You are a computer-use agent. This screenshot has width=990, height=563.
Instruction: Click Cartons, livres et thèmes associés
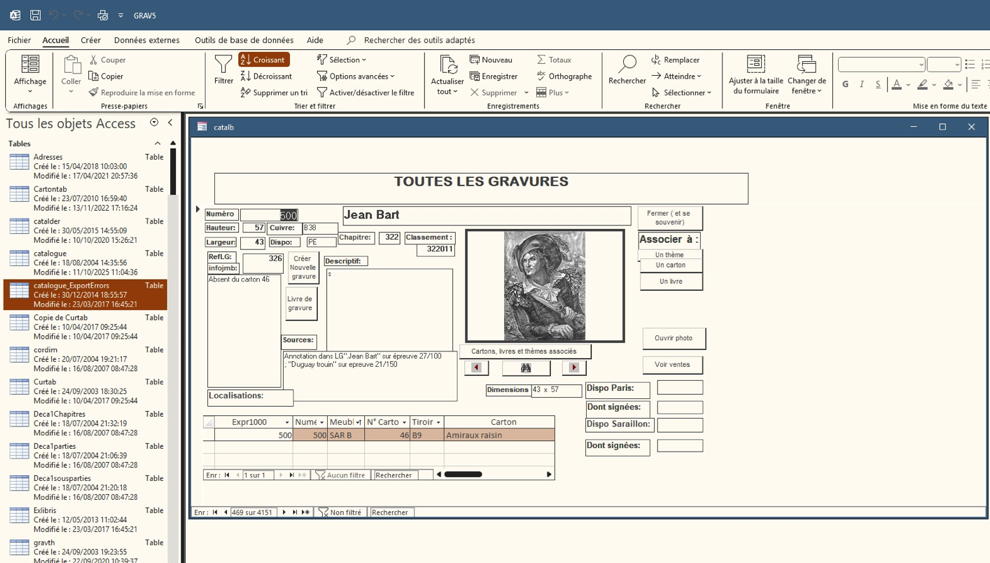pos(525,352)
